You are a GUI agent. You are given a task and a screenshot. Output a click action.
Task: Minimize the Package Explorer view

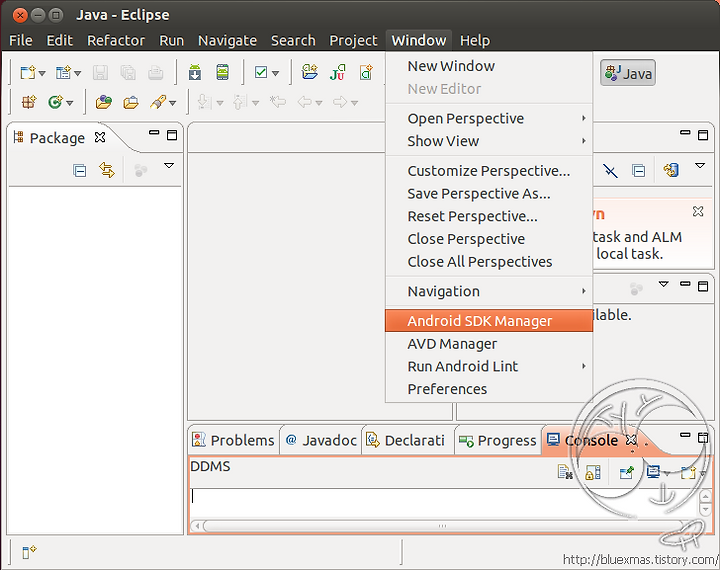pos(154,133)
